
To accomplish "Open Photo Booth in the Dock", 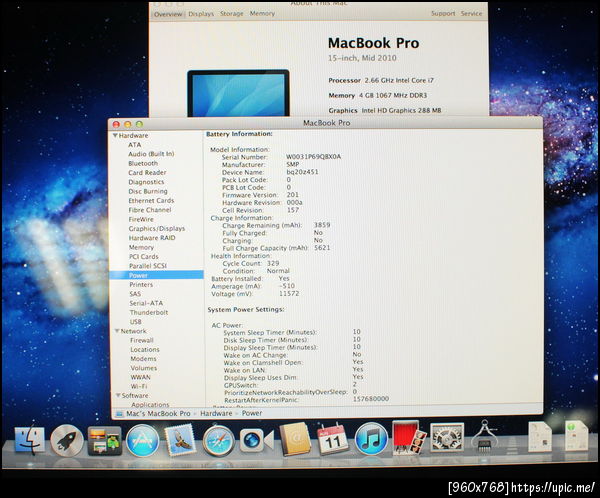I will (409, 437).
